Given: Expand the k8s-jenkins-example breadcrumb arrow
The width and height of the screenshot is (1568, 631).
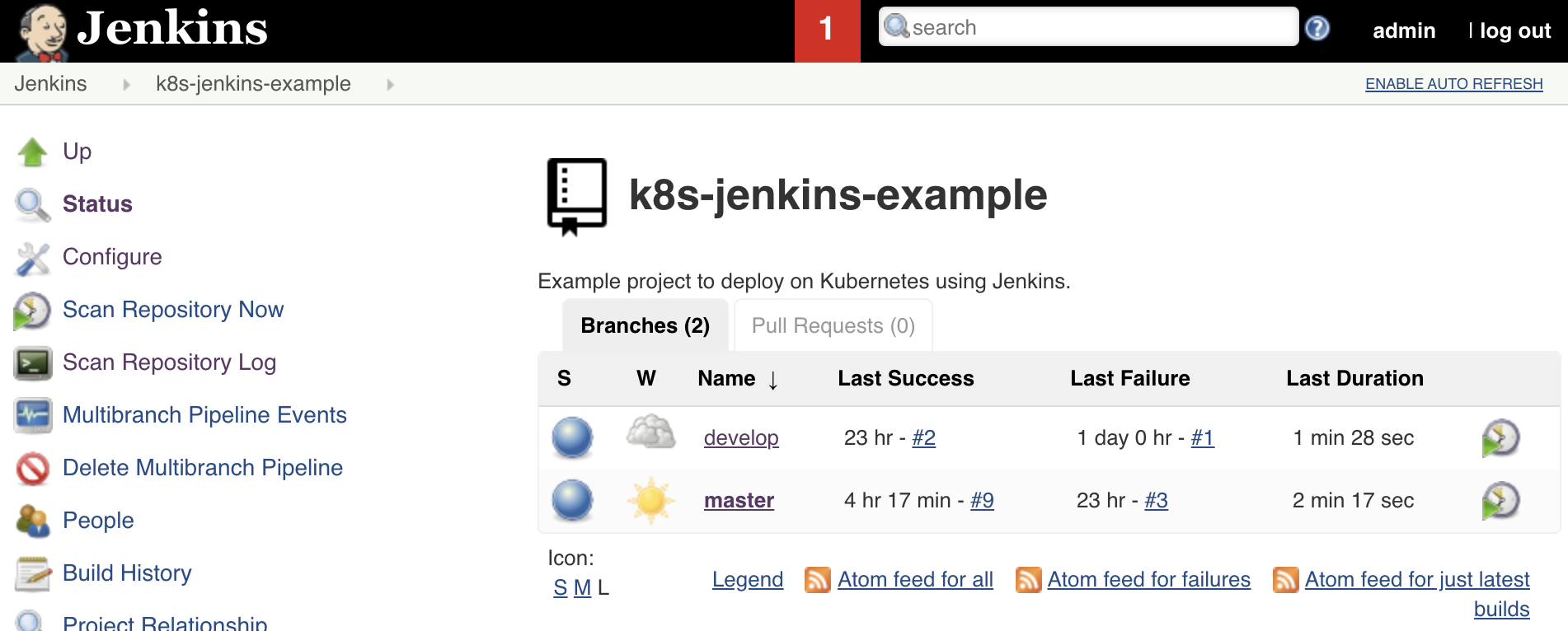Looking at the screenshot, I should 390,84.
